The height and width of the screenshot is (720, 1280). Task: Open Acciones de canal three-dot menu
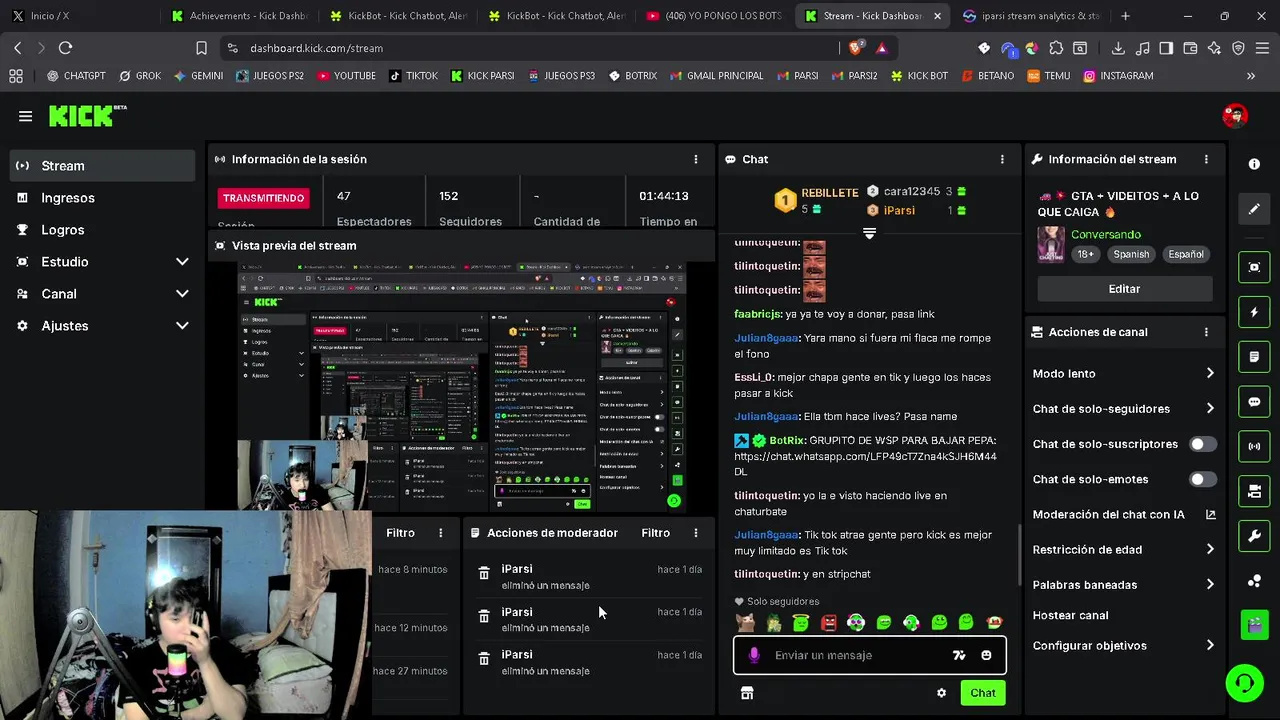1206,332
